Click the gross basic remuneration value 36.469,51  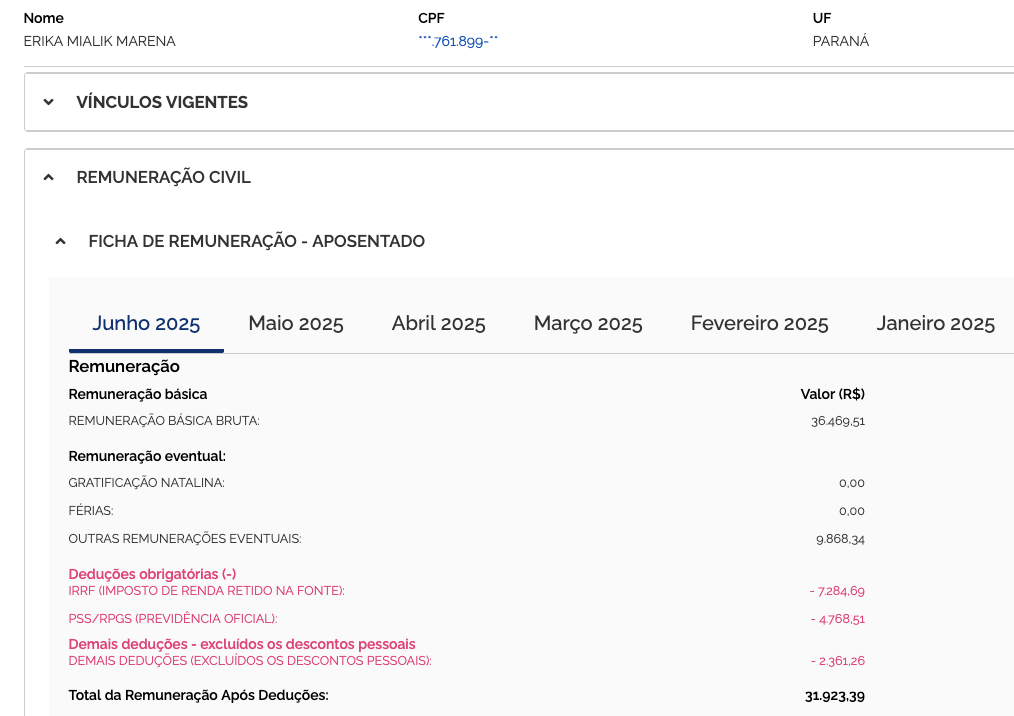point(837,421)
